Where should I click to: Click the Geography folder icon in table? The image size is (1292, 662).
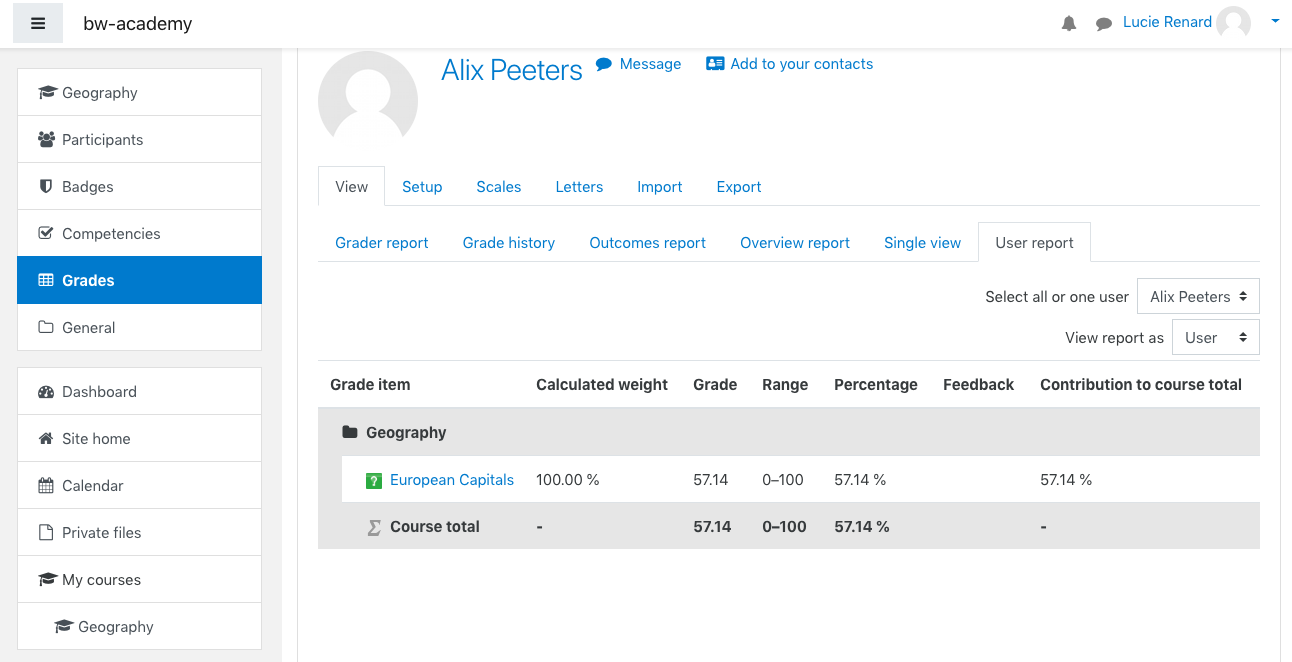tap(350, 433)
